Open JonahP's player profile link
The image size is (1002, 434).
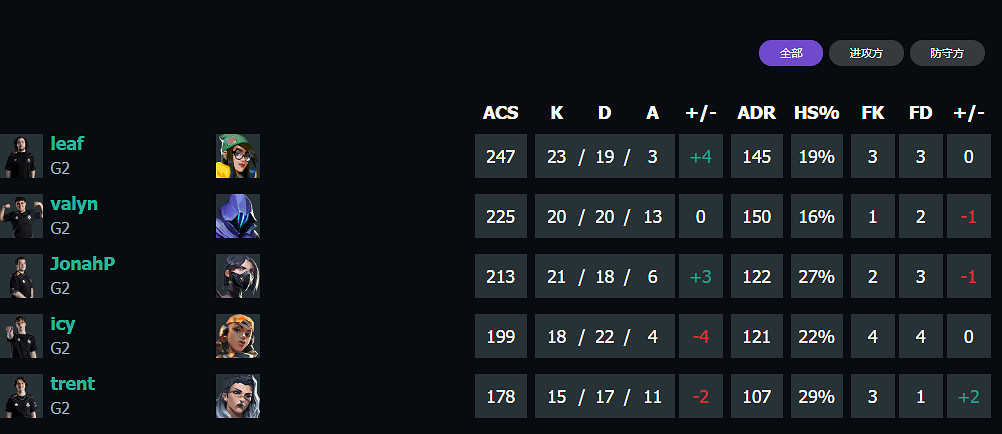point(83,264)
